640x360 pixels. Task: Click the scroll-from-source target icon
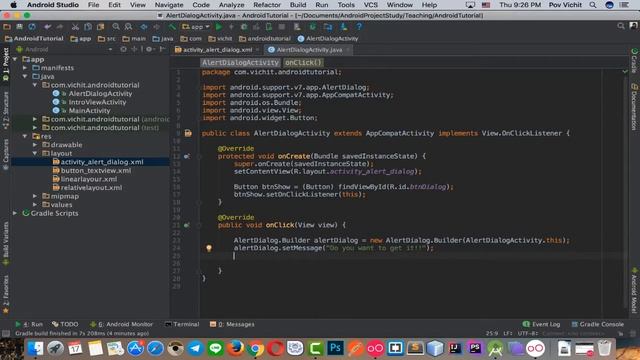(123, 49)
